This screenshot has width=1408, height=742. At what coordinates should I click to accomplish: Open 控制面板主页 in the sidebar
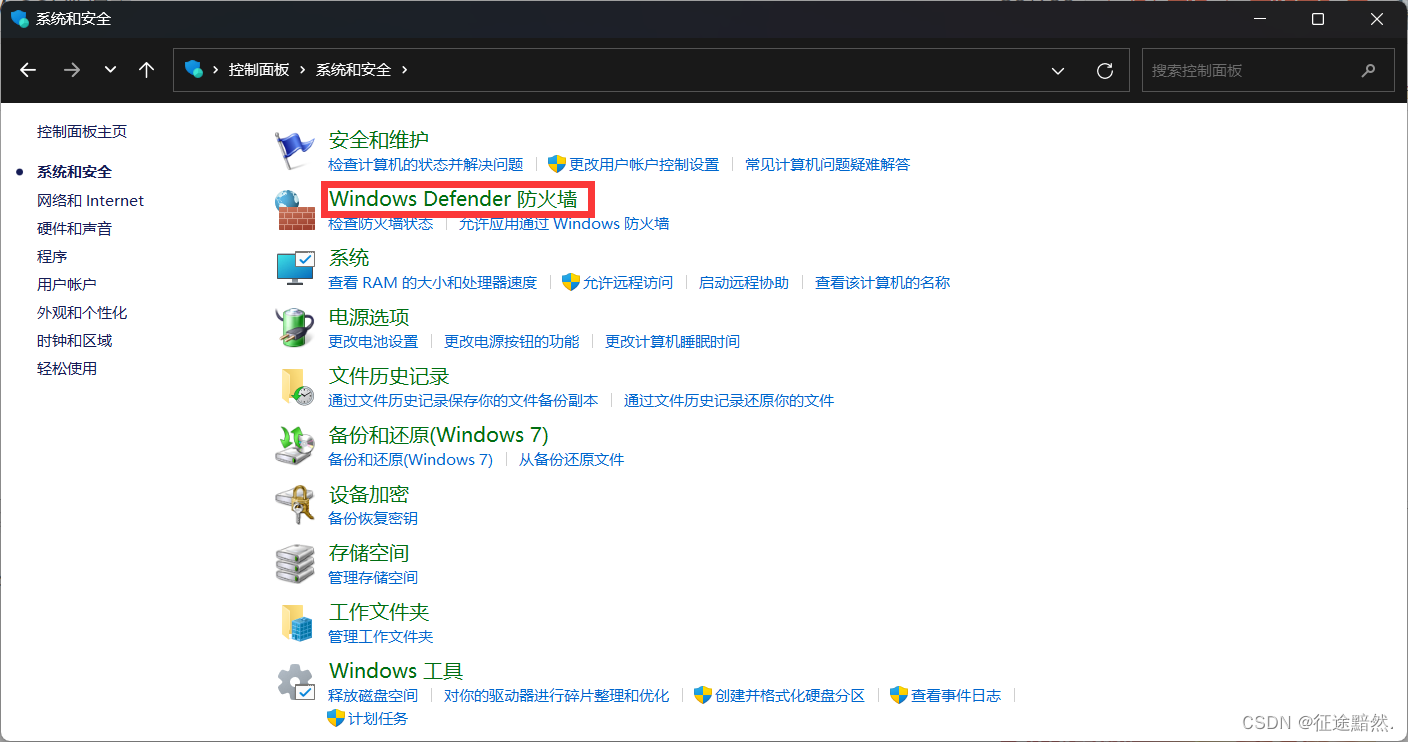(x=82, y=132)
